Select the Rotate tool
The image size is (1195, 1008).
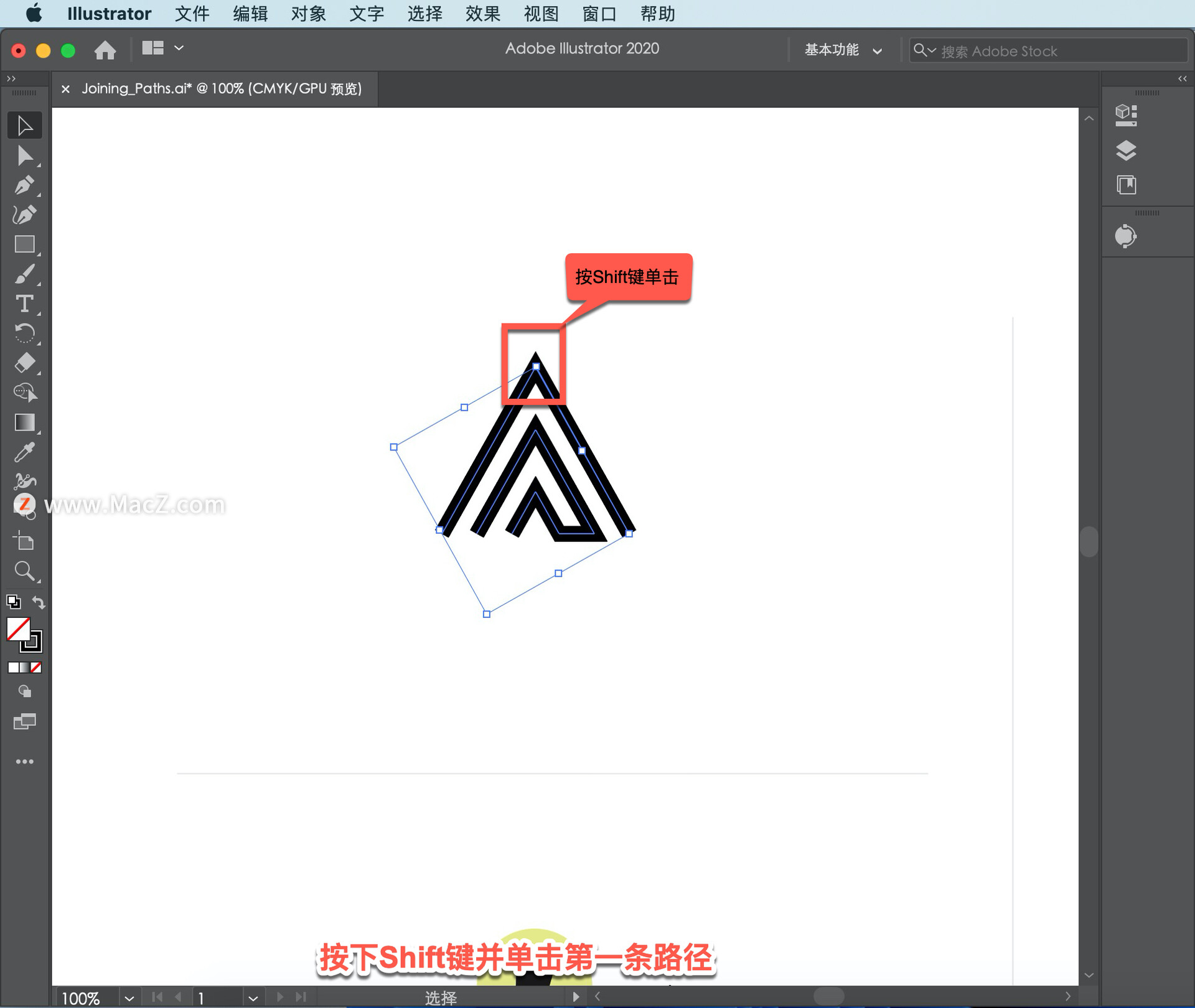(x=25, y=334)
